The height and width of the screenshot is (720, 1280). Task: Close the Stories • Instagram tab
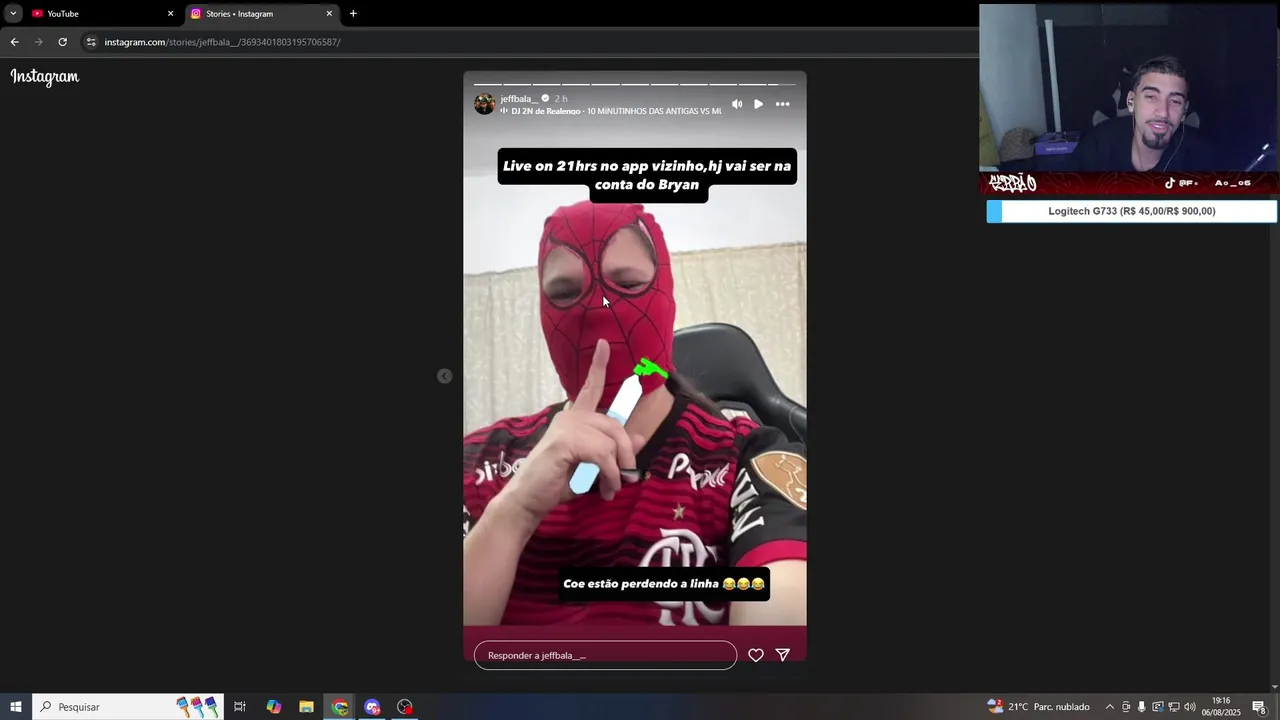329,14
